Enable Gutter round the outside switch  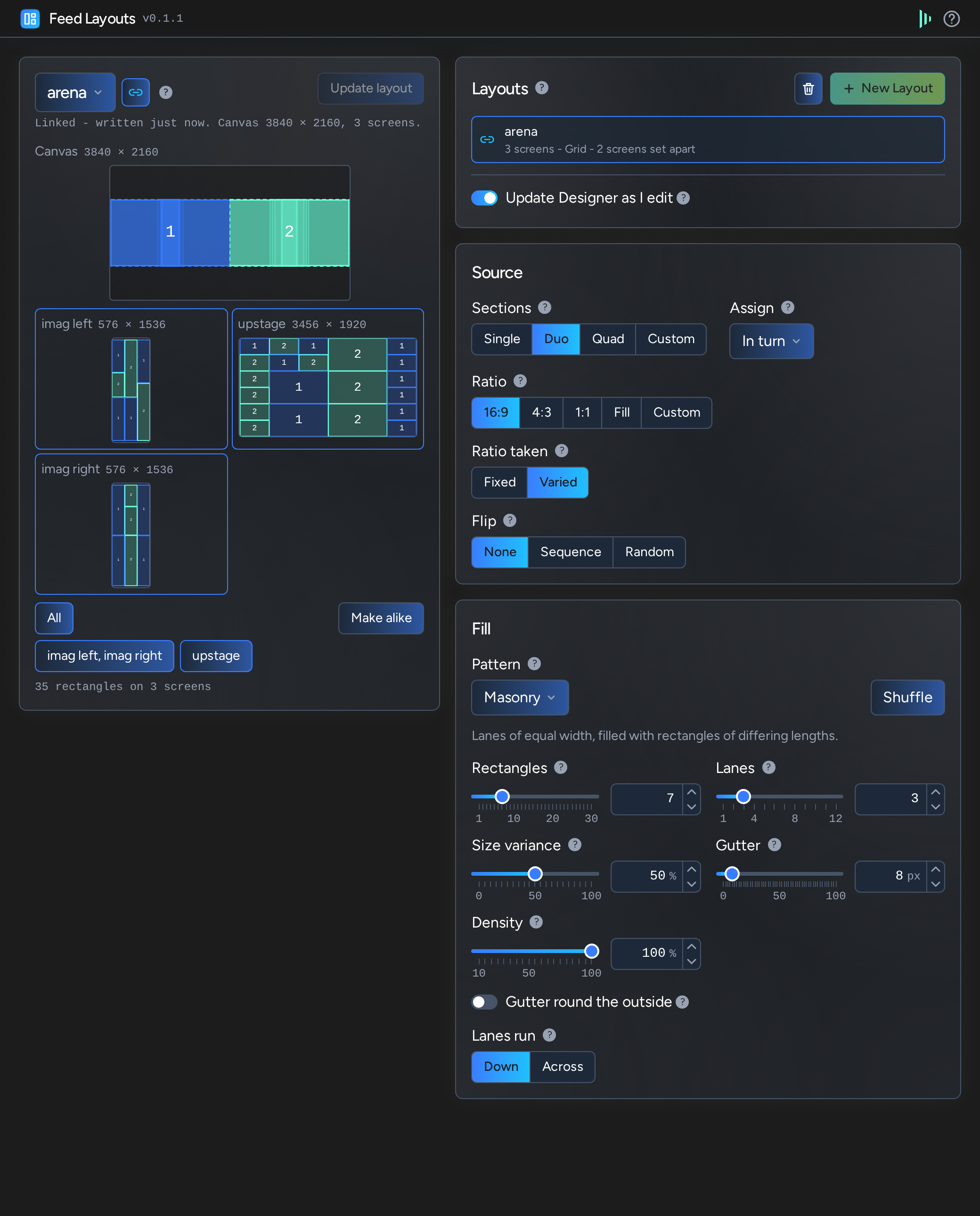484,1002
